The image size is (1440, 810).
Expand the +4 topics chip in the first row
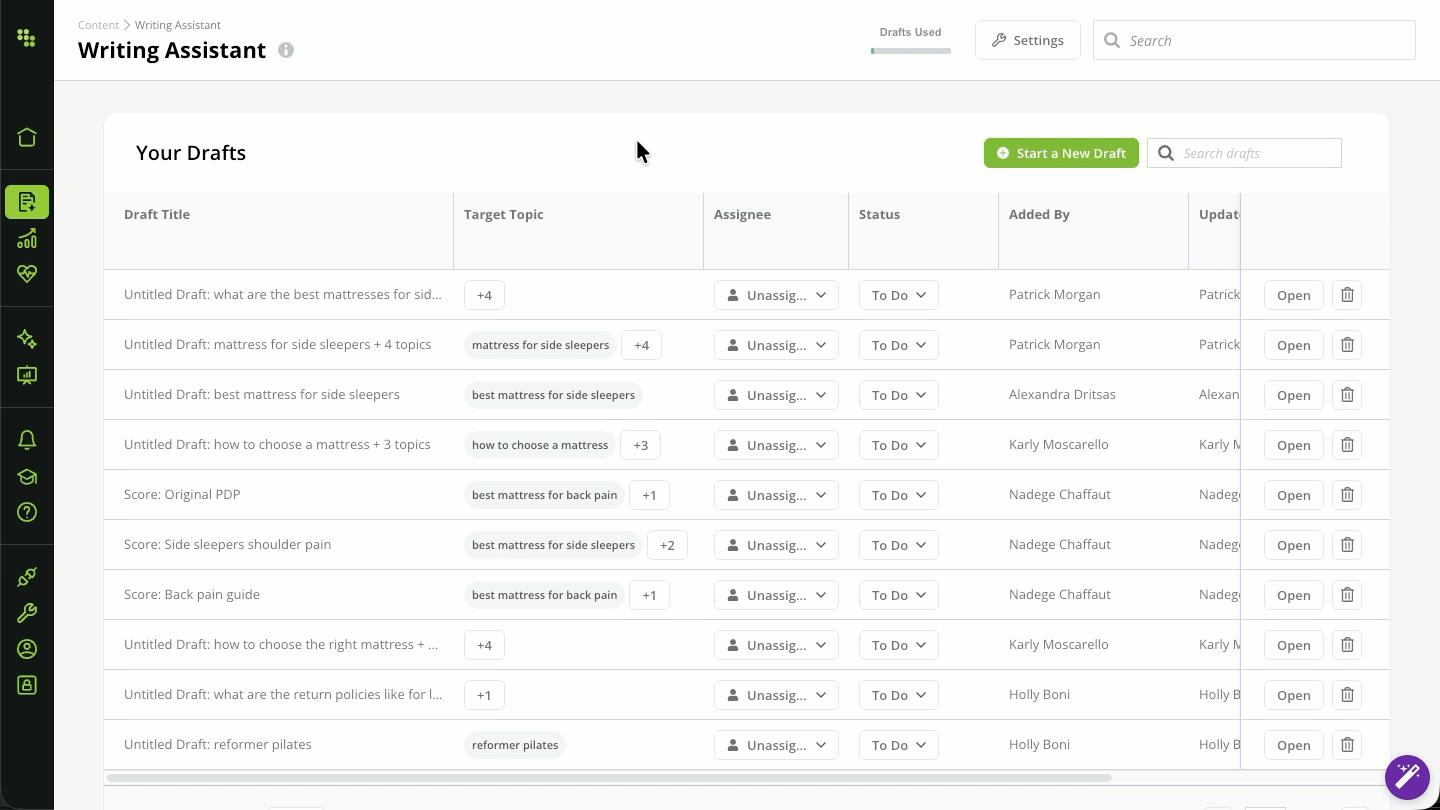pyautogui.click(x=484, y=295)
